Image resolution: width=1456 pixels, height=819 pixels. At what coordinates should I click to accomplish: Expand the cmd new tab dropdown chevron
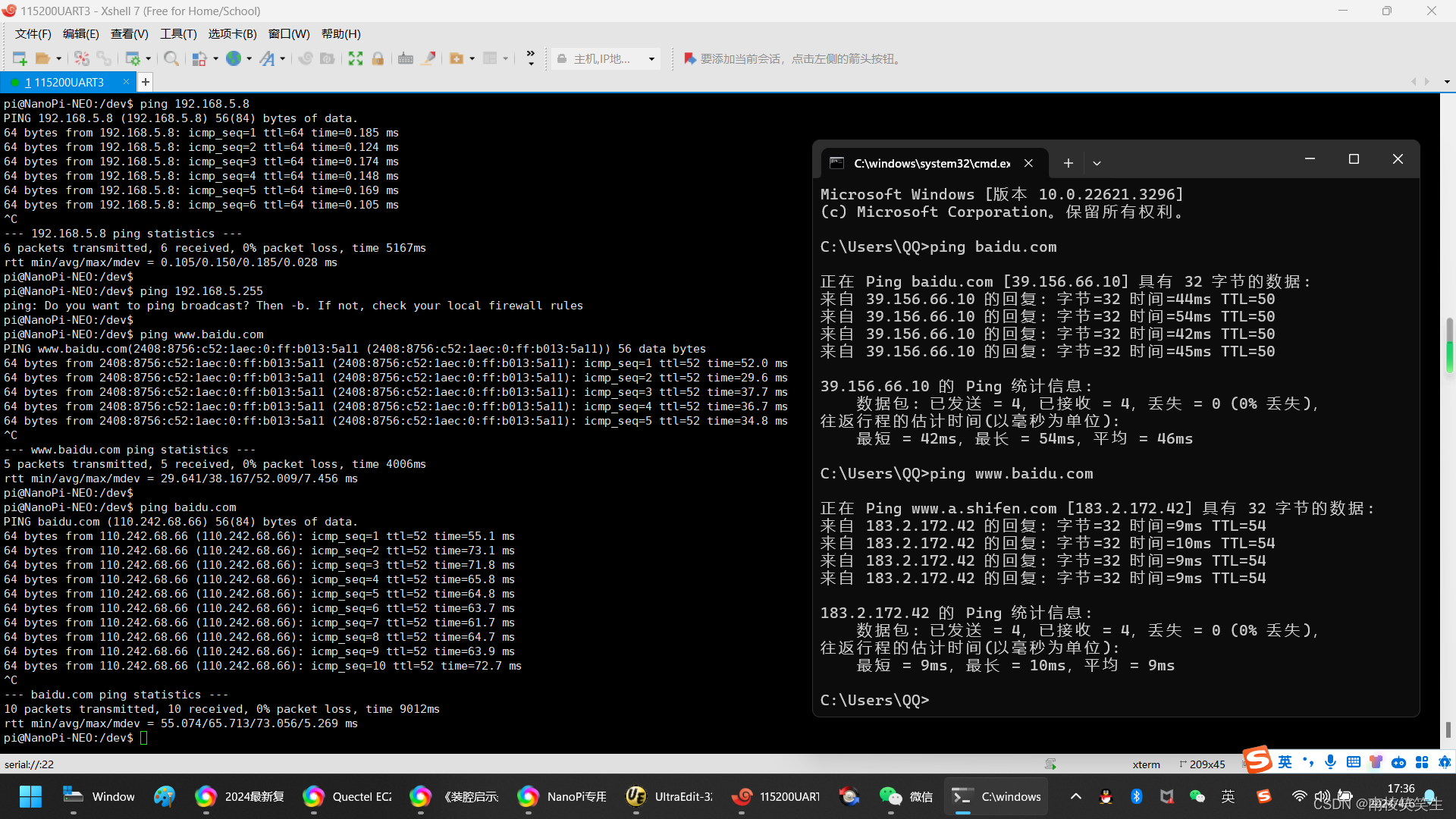pyautogui.click(x=1097, y=163)
